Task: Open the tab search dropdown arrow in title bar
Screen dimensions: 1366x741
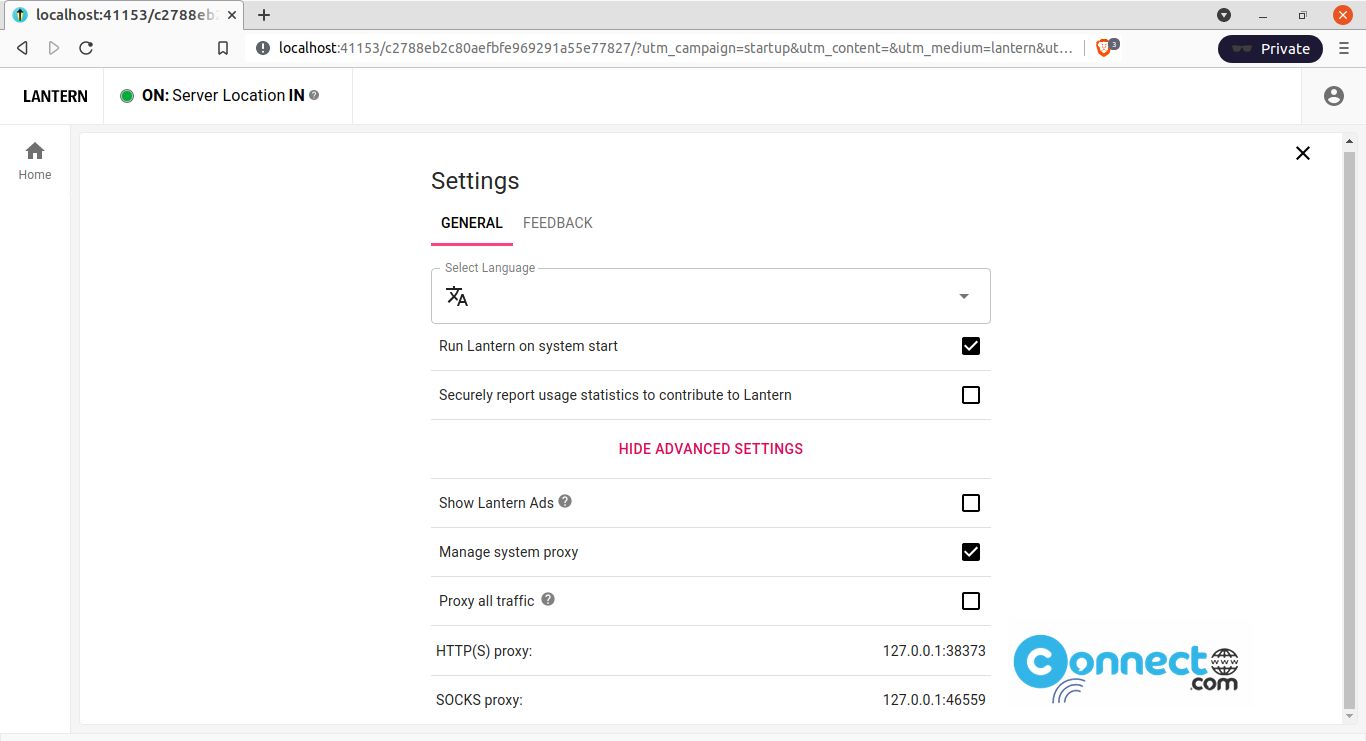Action: [x=1224, y=15]
